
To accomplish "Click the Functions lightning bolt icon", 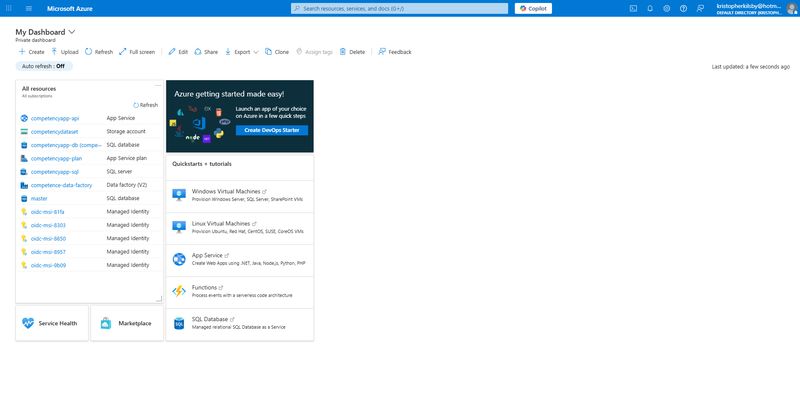I will 179,291.
